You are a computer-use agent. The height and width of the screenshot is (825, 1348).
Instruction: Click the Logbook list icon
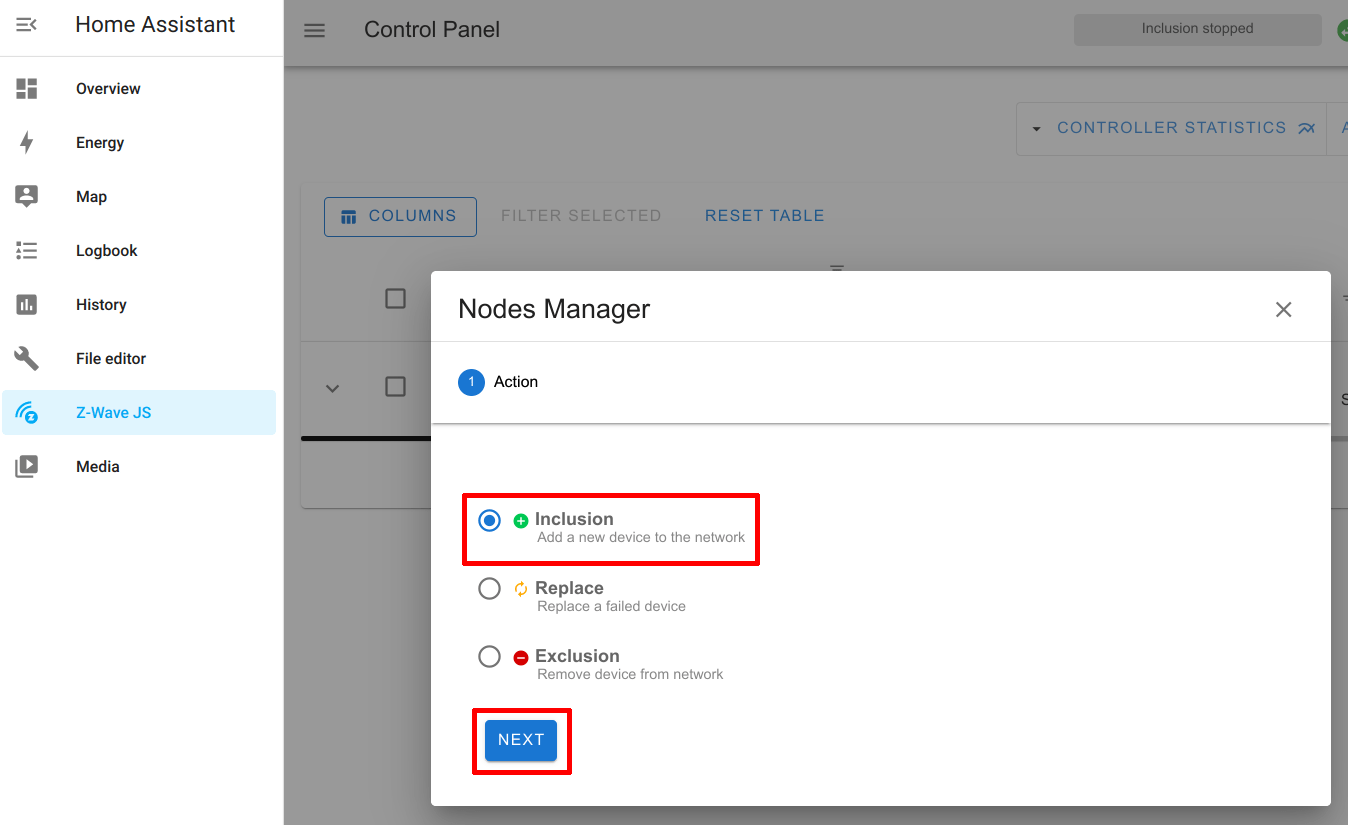pos(27,250)
